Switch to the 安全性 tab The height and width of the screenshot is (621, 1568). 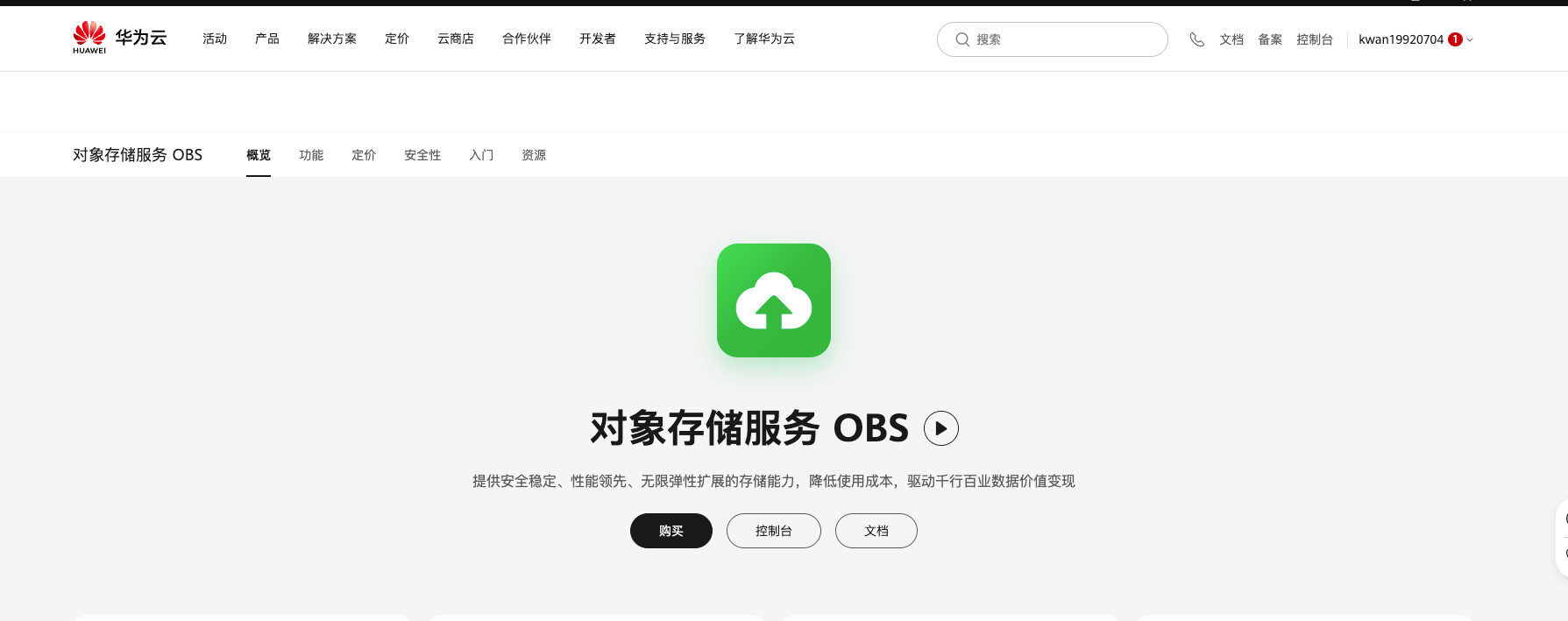[x=422, y=155]
